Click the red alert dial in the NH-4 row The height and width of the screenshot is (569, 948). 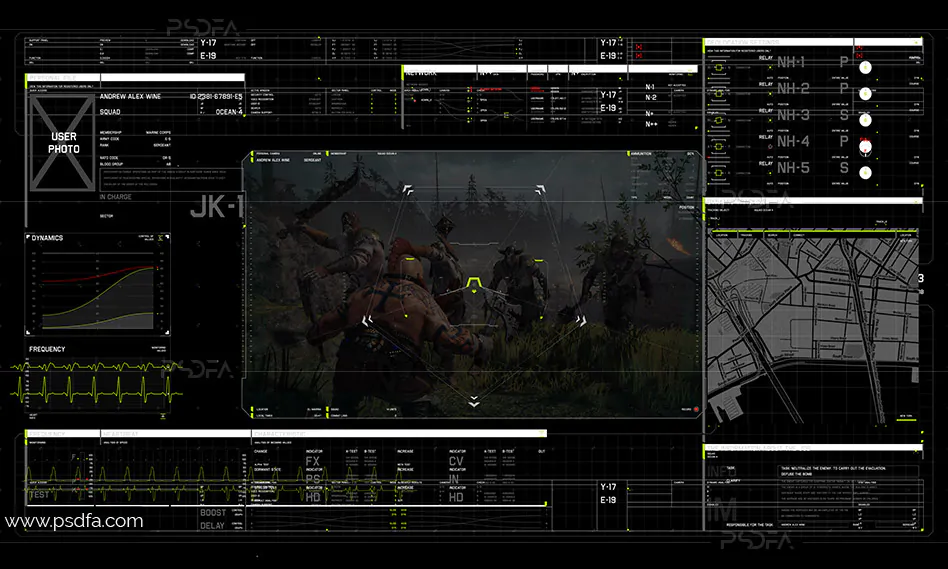coord(865,146)
